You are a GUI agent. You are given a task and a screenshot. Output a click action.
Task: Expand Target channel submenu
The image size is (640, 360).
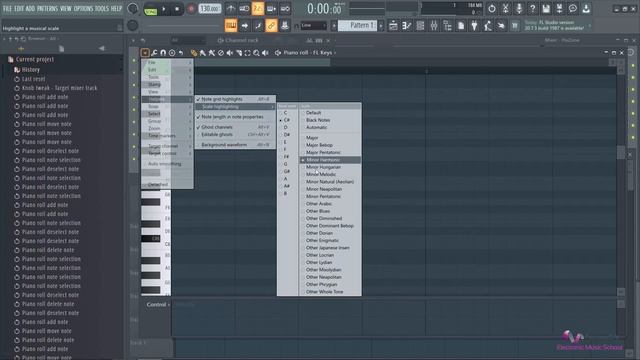click(x=167, y=146)
